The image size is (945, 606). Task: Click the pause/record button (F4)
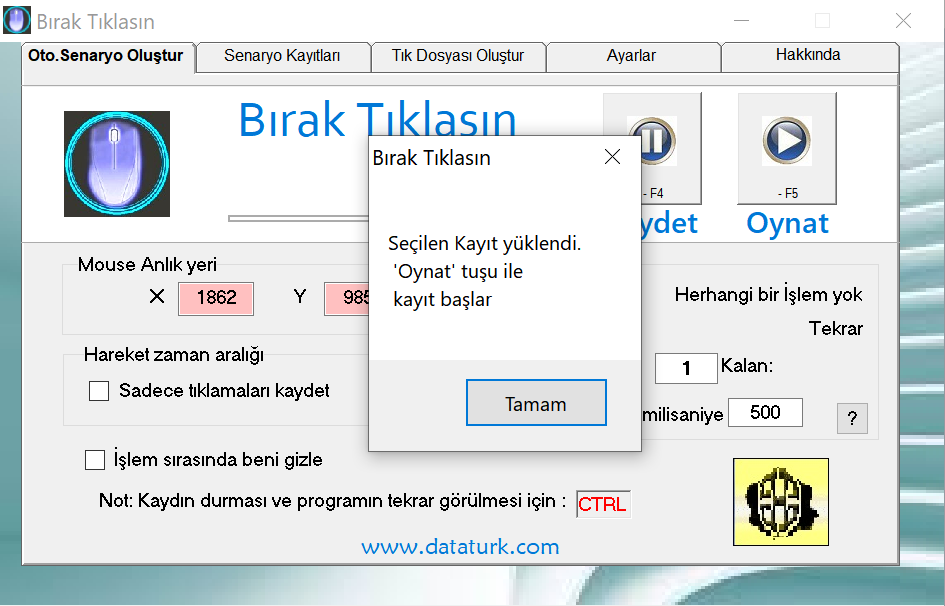[x=671, y=149]
